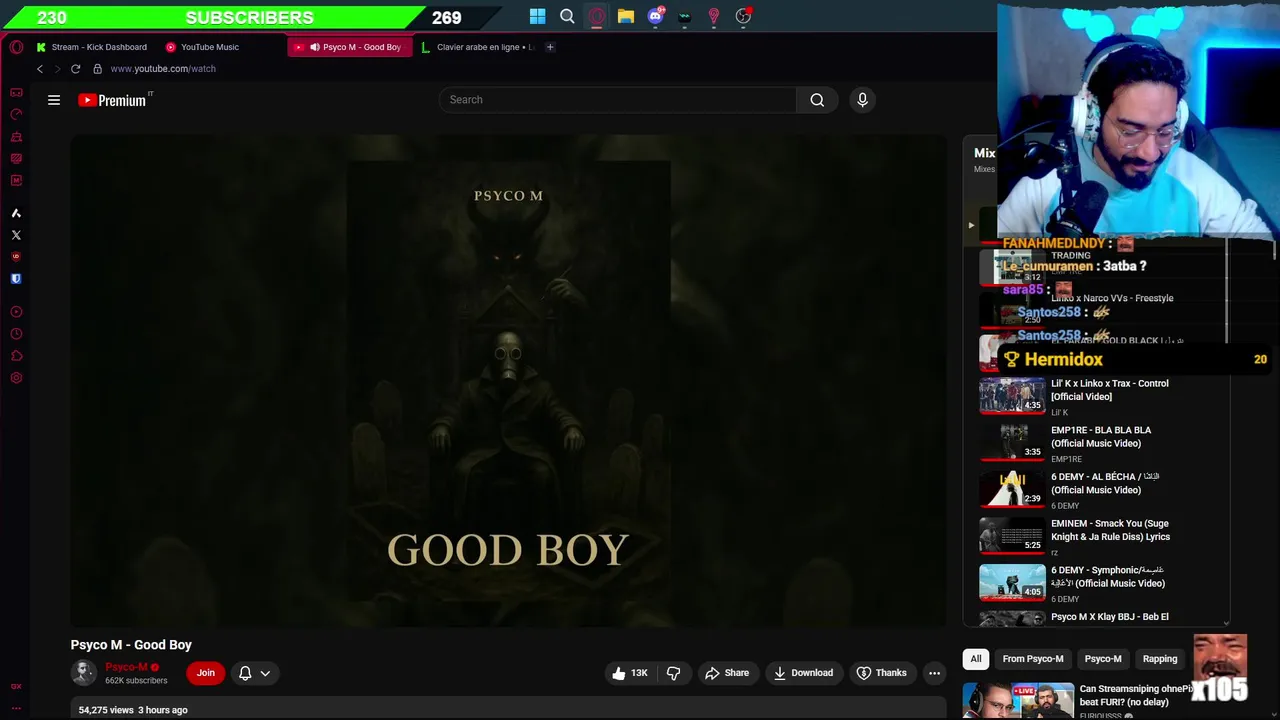
Task: Open the Player icon in Opera sidebar
Action: tap(16, 312)
